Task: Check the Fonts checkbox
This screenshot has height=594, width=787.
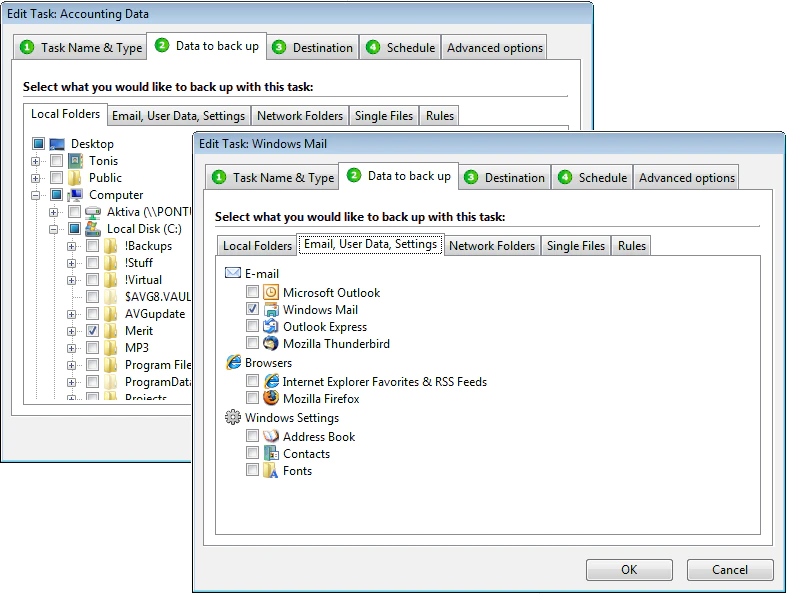Action: pos(252,470)
